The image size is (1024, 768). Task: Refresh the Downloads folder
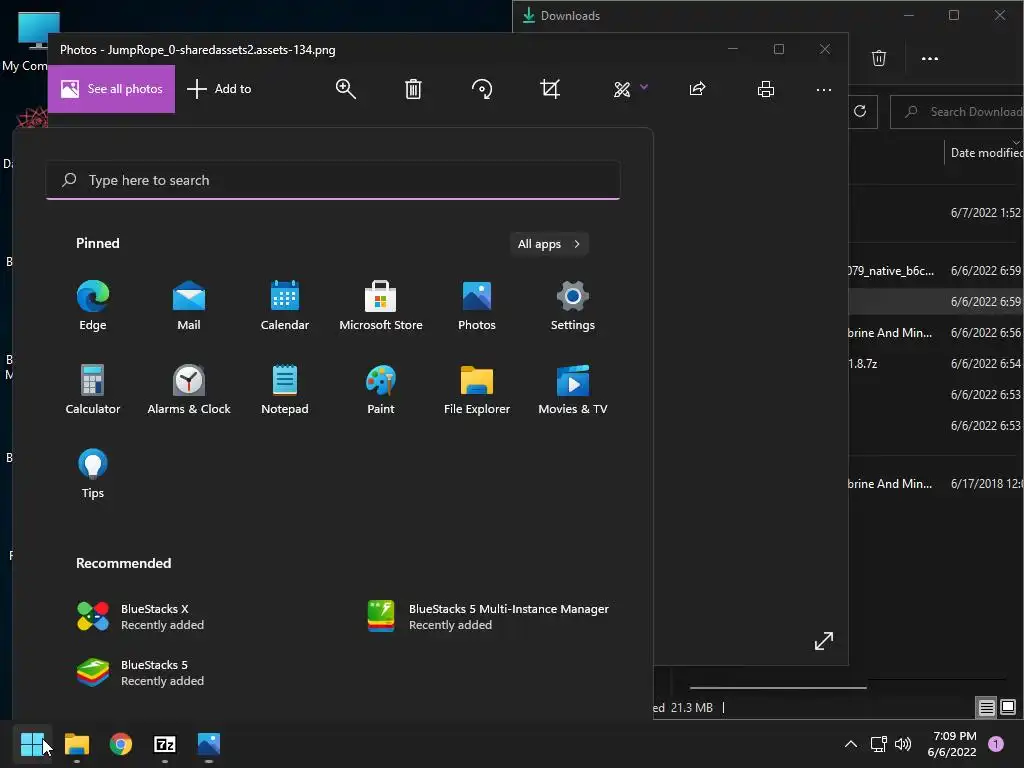click(x=860, y=111)
